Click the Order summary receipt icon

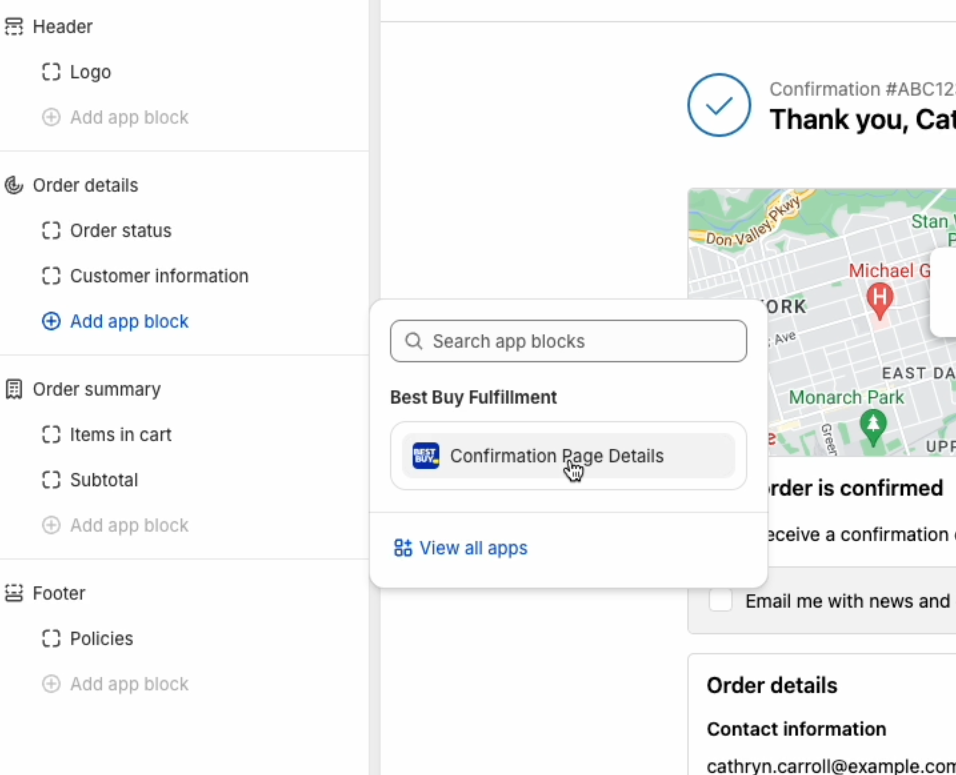click(x=14, y=389)
